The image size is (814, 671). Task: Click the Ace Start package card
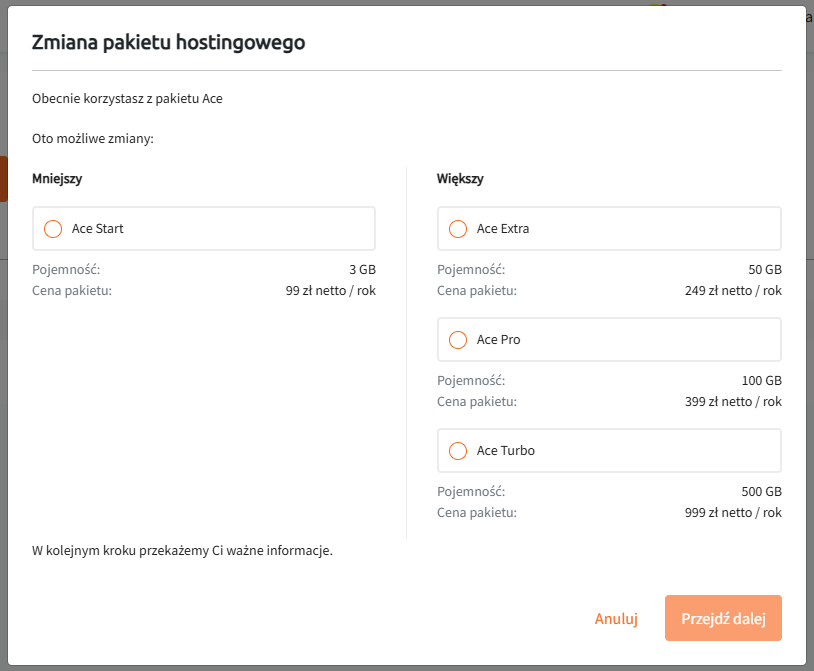pos(203,228)
